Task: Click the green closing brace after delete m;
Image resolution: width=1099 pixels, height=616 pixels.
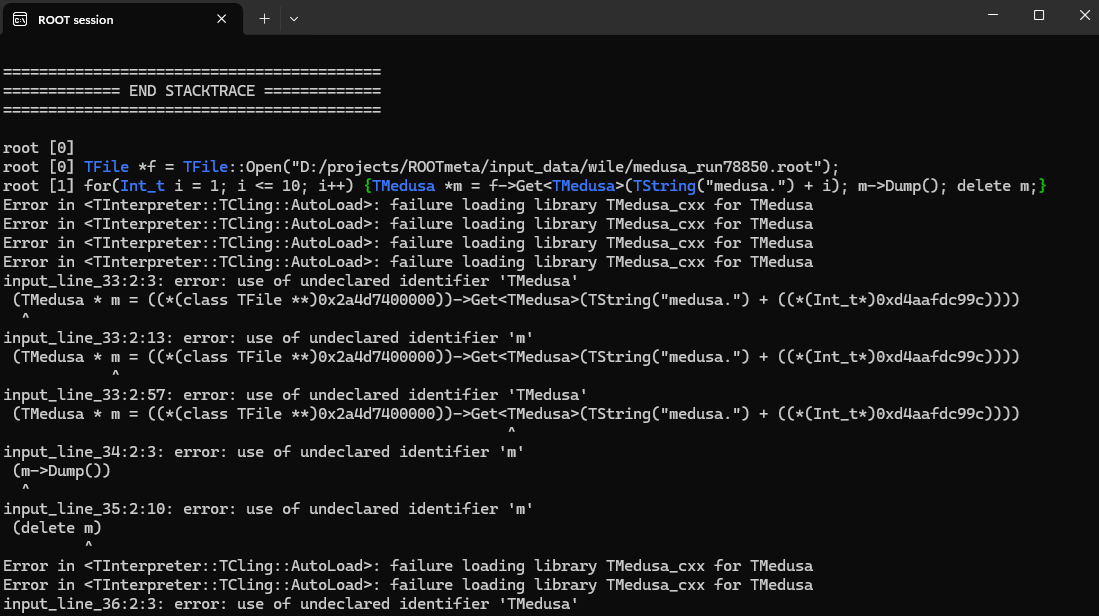Action: pyautogui.click(x=1042, y=186)
